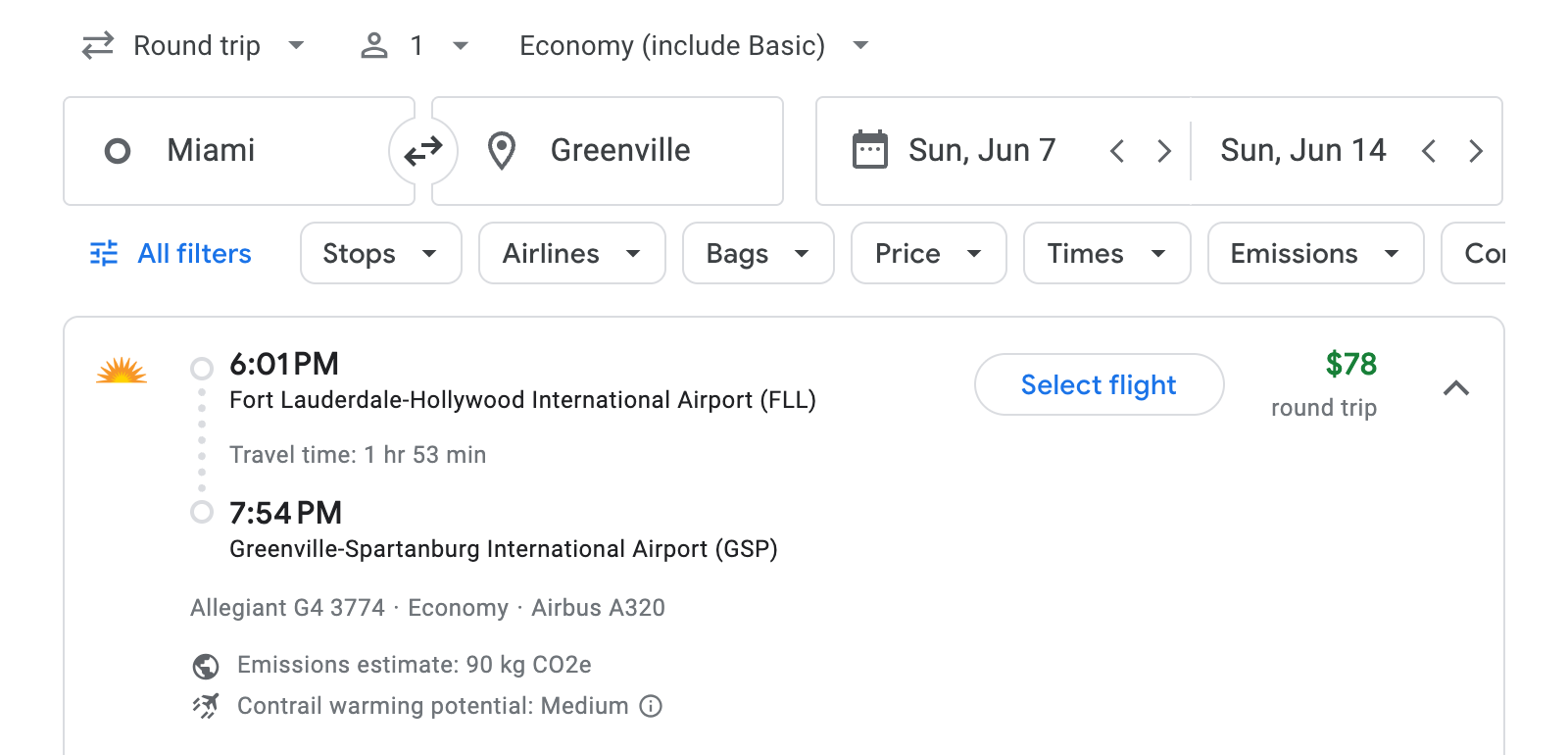Select the Sun, Jun 14 return date
Screen dimensions: 1568x755
pyautogui.click(x=1303, y=150)
